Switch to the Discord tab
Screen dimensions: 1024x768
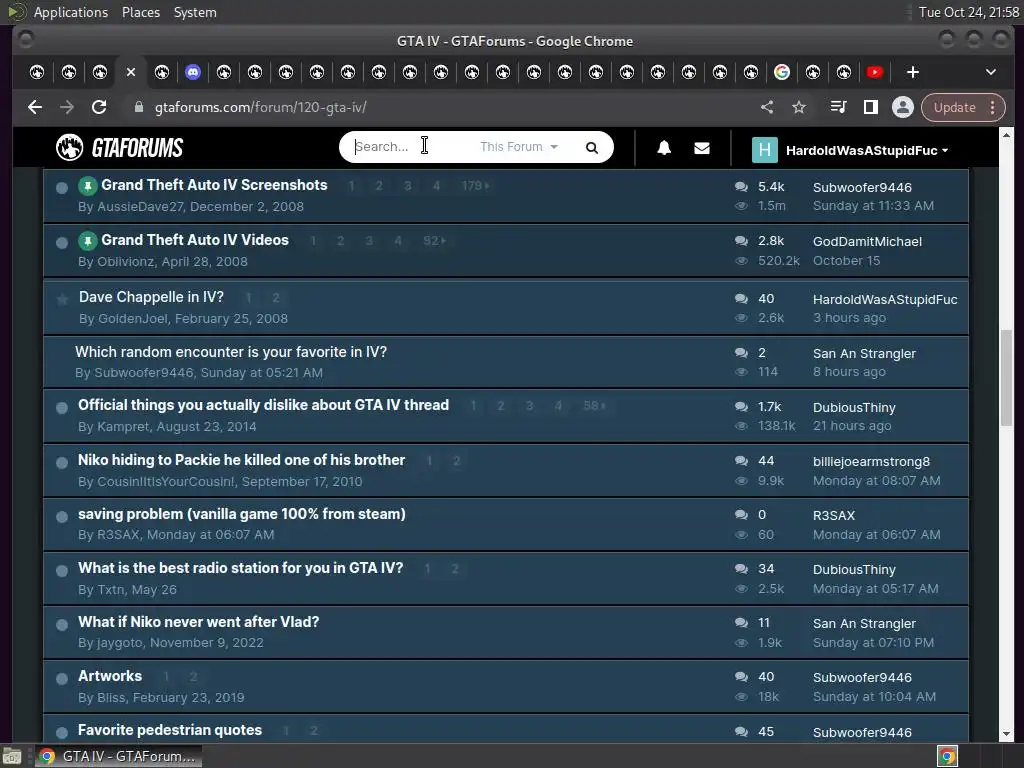(x=193, y=72)
